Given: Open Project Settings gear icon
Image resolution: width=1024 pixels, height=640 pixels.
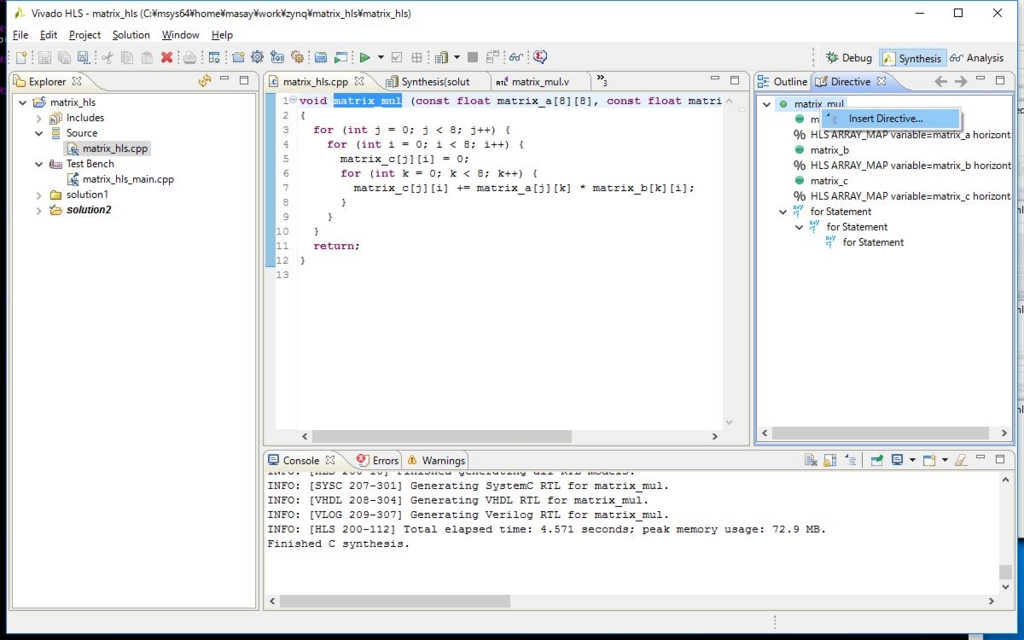Looking at the screenshot, I should point(257,57).
